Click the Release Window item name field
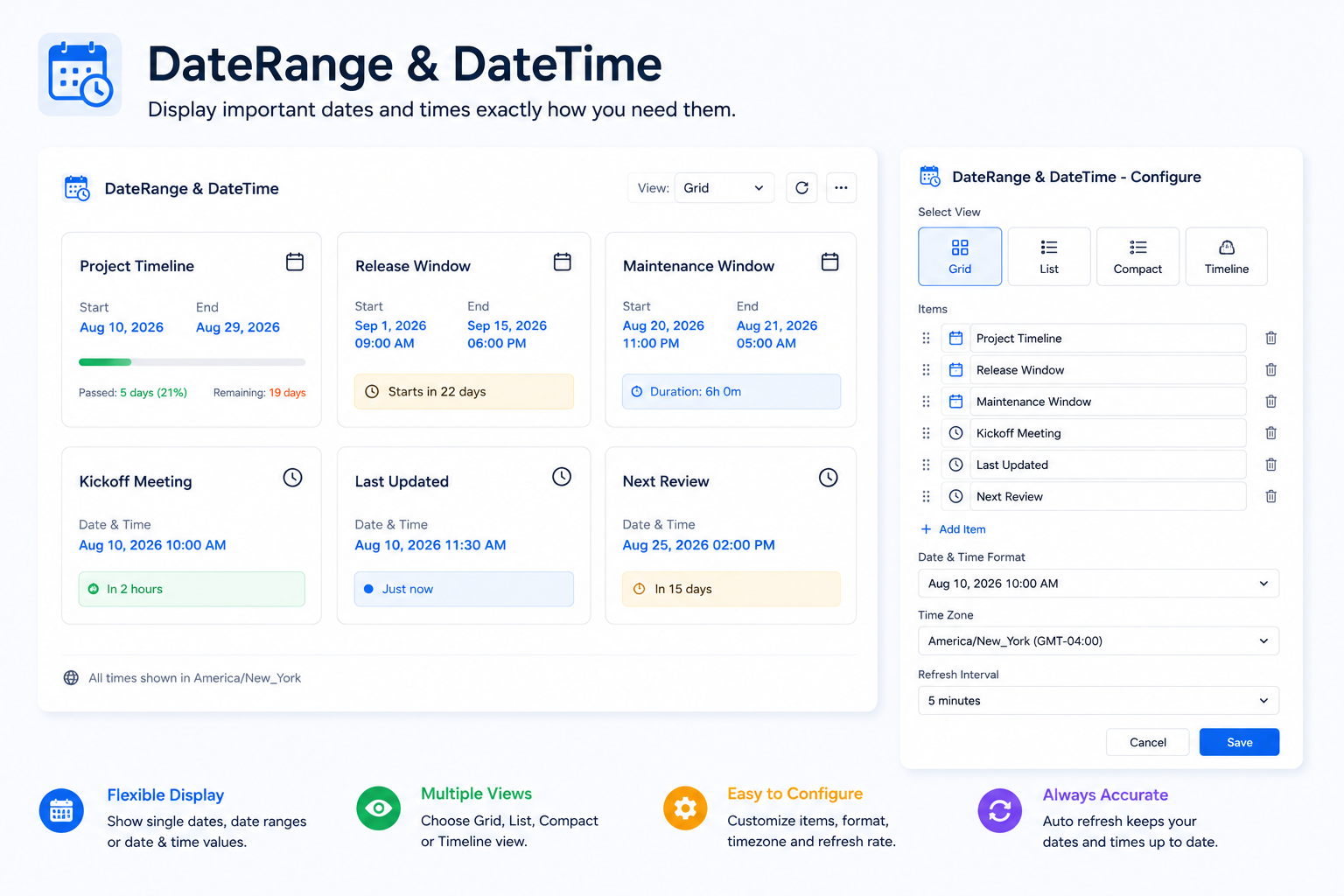 click(1108, 369)
